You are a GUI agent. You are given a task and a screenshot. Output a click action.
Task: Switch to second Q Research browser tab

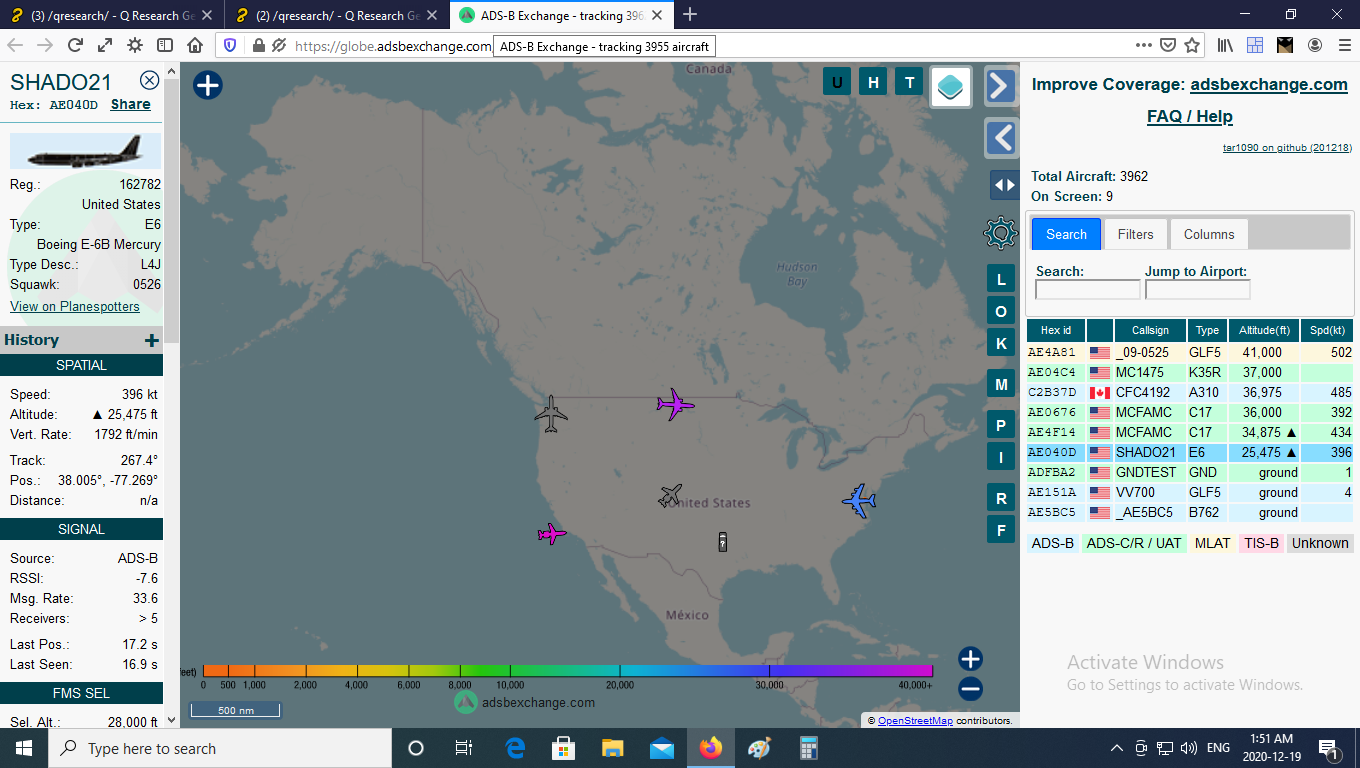pyautogui.click(x=337, y=15)
